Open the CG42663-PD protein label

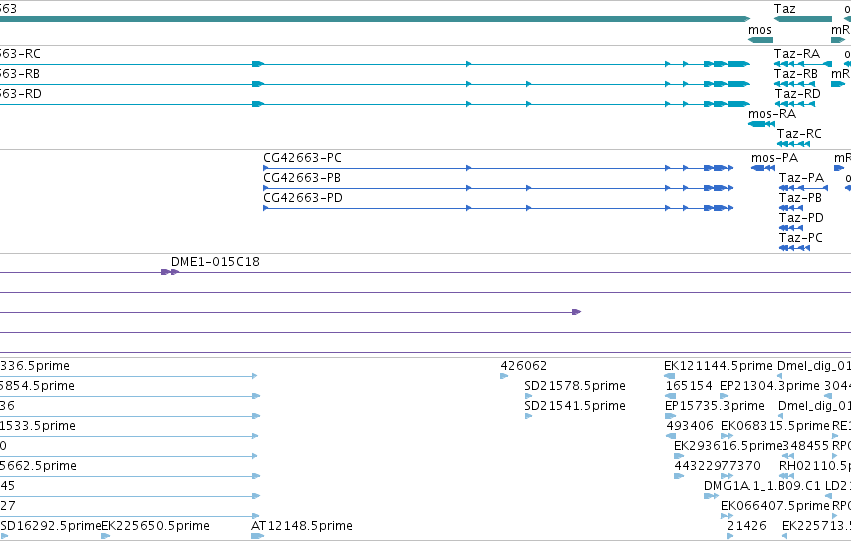tap(303, 198)
